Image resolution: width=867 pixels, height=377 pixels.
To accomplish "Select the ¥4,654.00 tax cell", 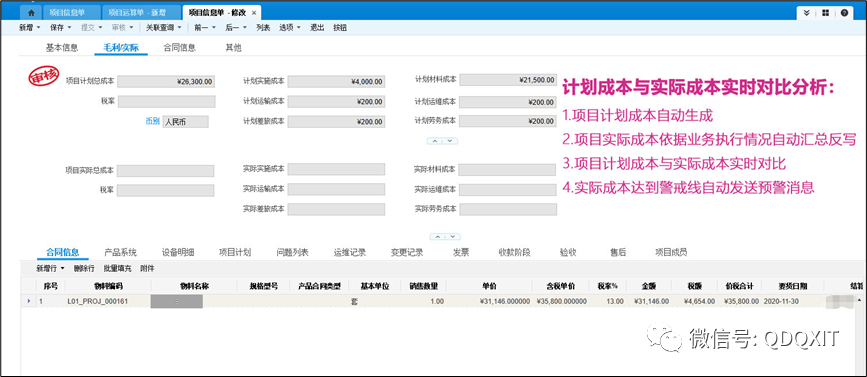I will (694, 301).
